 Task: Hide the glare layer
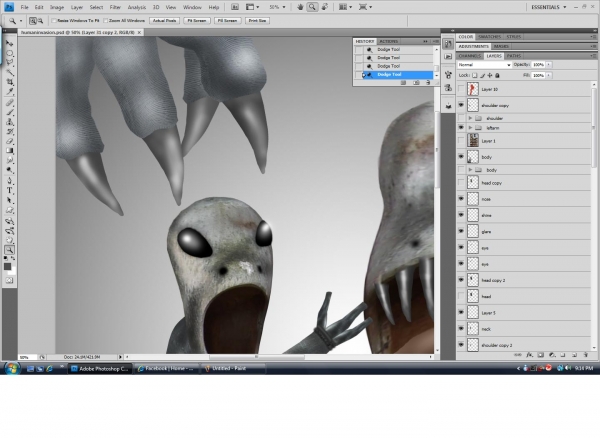(461, 231)
